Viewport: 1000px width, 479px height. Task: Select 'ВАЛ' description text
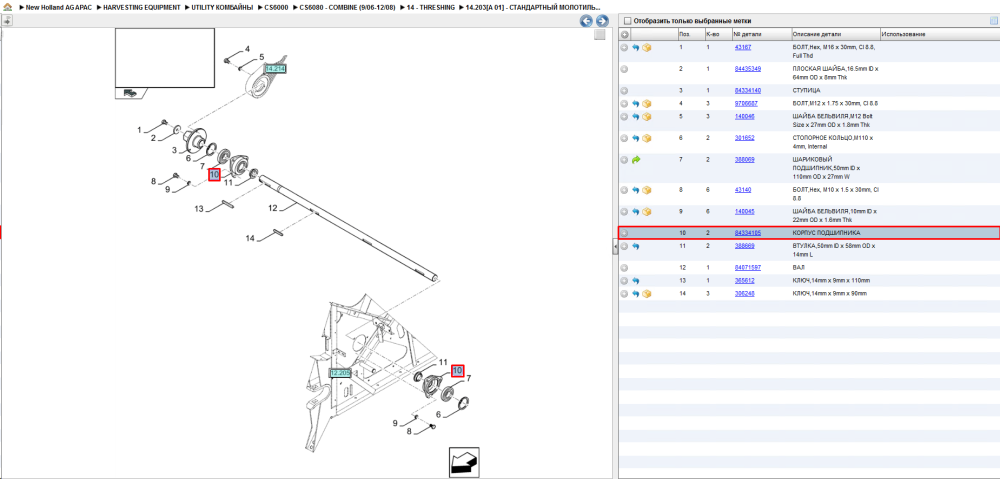pyautogui.click(x=798, y=268)
